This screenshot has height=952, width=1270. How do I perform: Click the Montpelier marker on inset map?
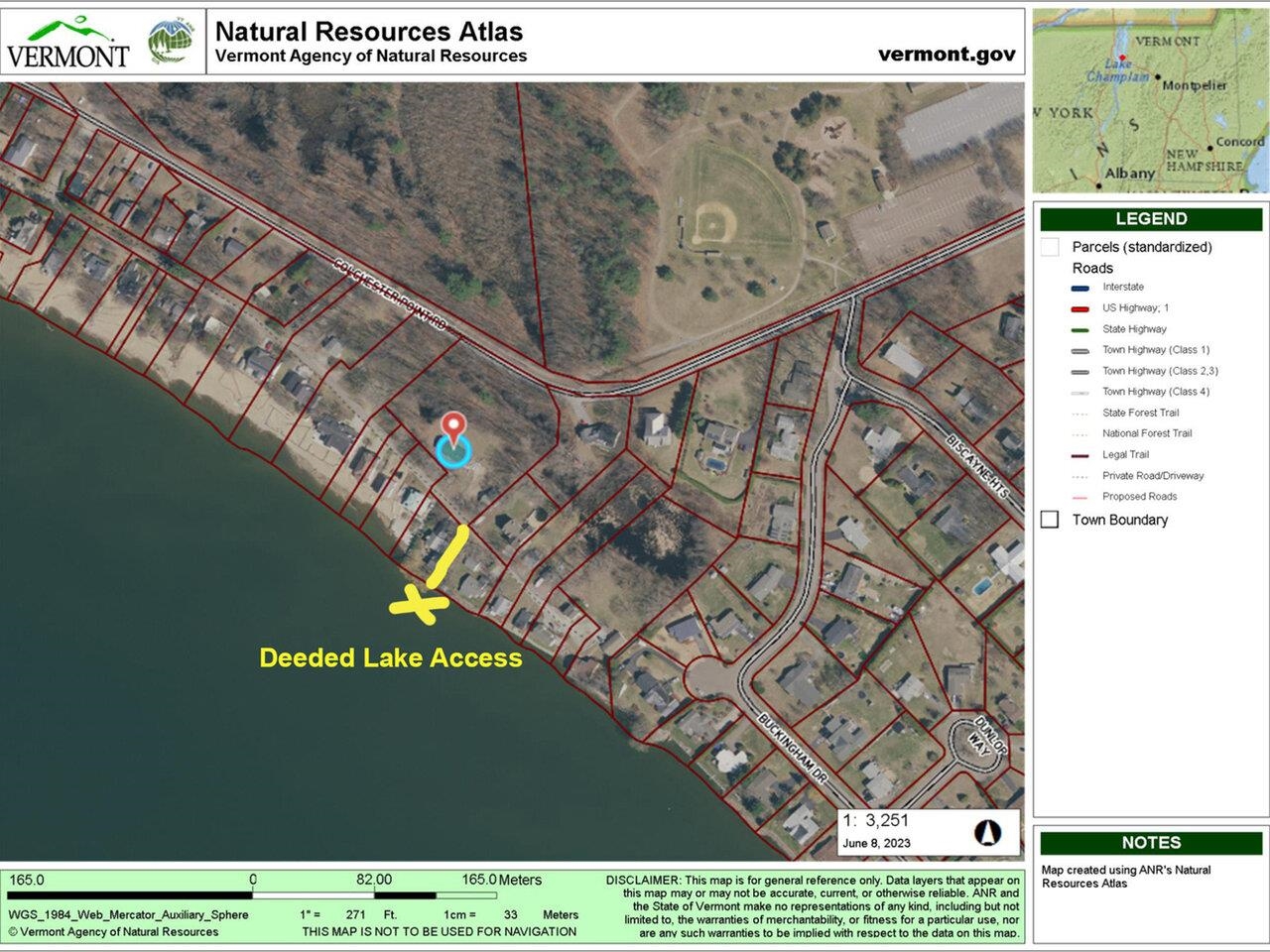(x=1157, y=83)
